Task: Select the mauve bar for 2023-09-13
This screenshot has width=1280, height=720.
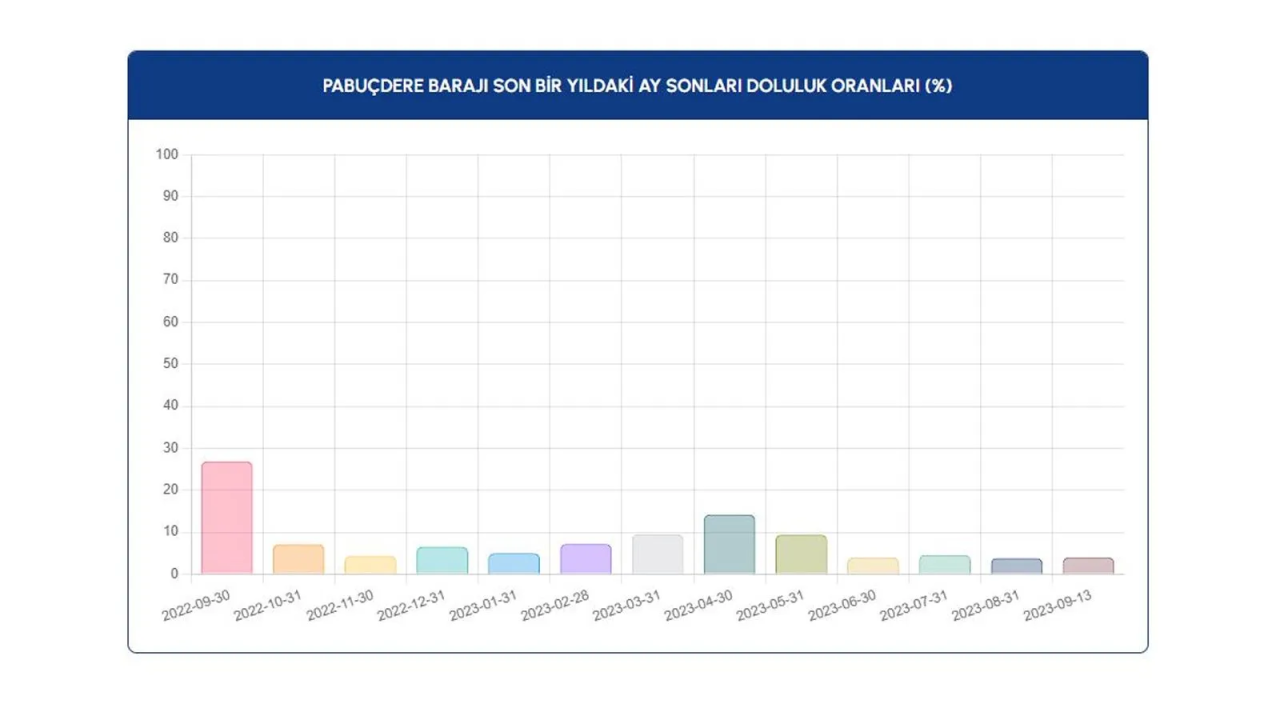Action: tap(1088, 566)
